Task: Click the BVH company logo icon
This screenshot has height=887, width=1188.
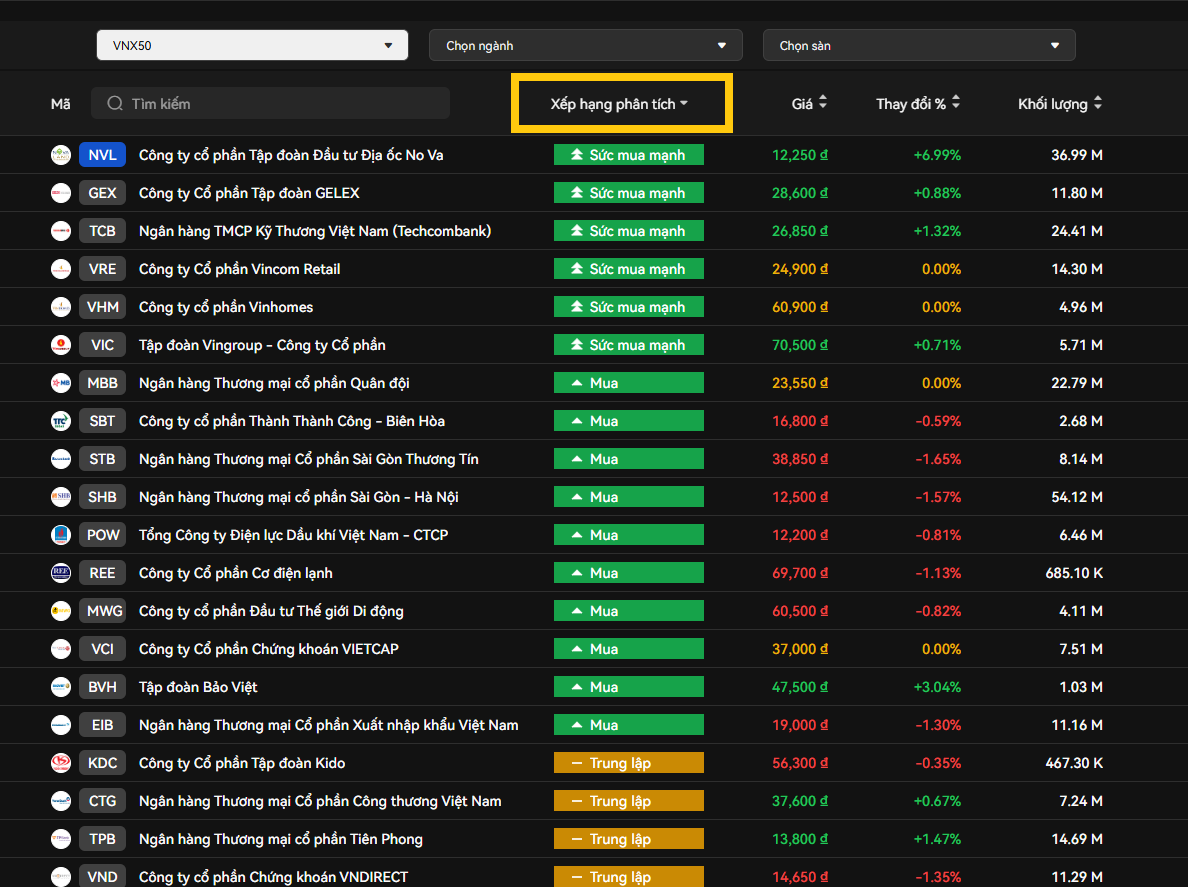Action: [61, 687]
